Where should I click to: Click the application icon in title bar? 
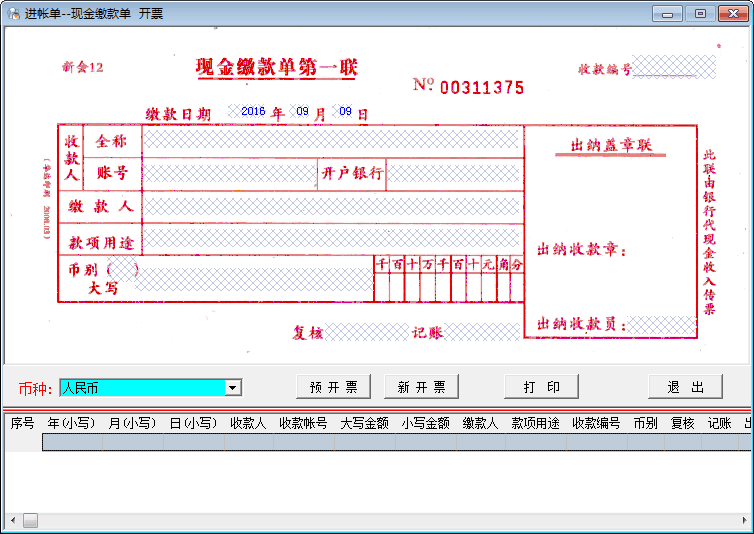pyautogui.click(x=13, y=13)
